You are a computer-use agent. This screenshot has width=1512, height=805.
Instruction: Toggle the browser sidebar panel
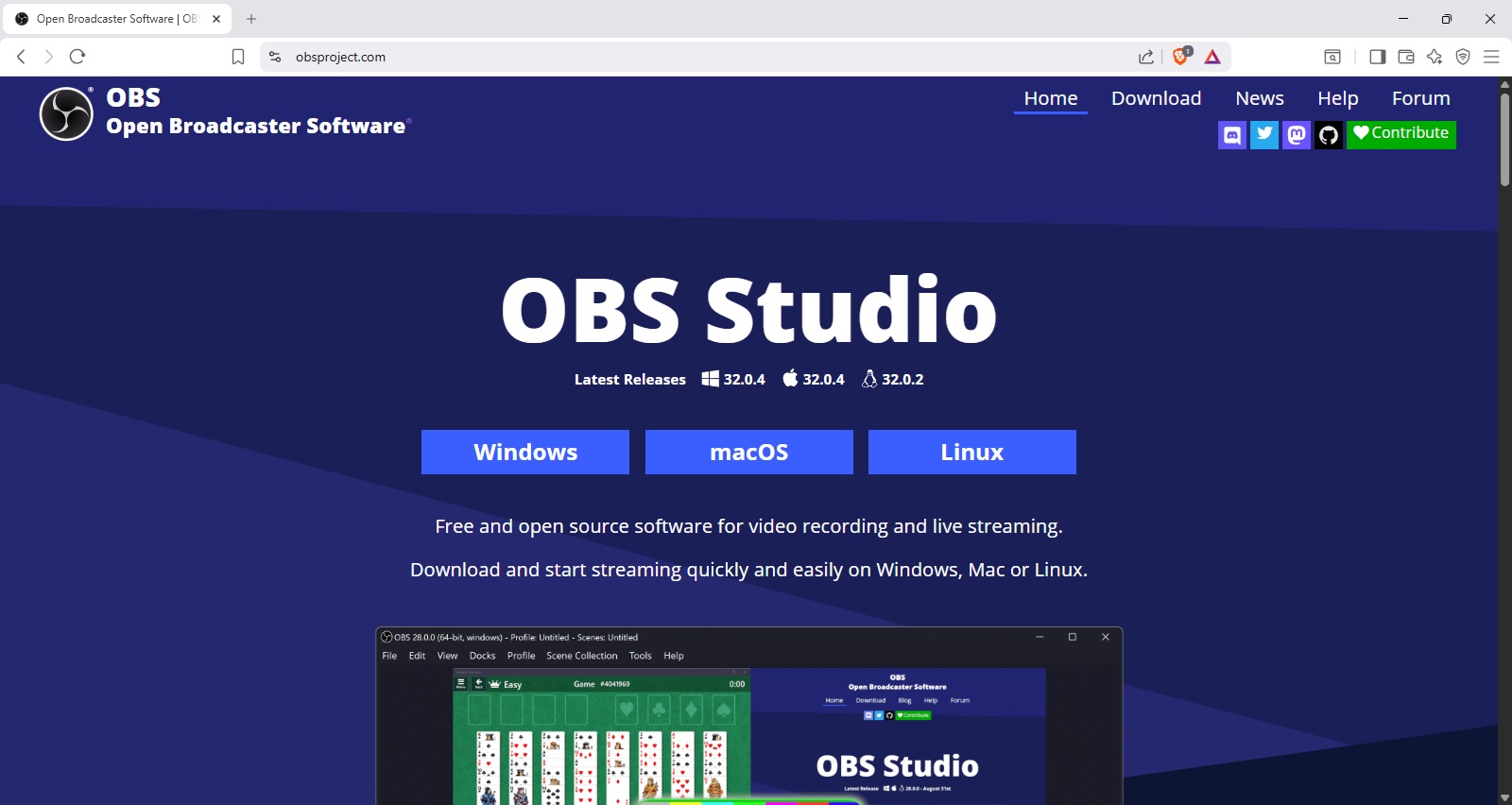tap(1377, 57)
